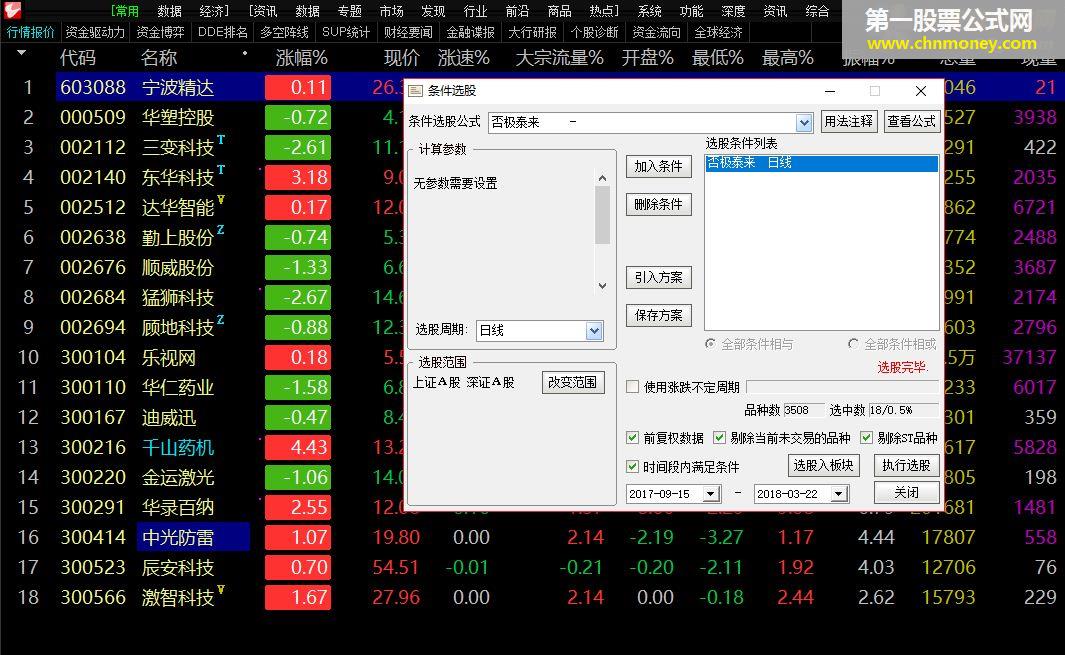
Task: Open start date 2017-09-15 picker
Action: click(x=711, y=494)
